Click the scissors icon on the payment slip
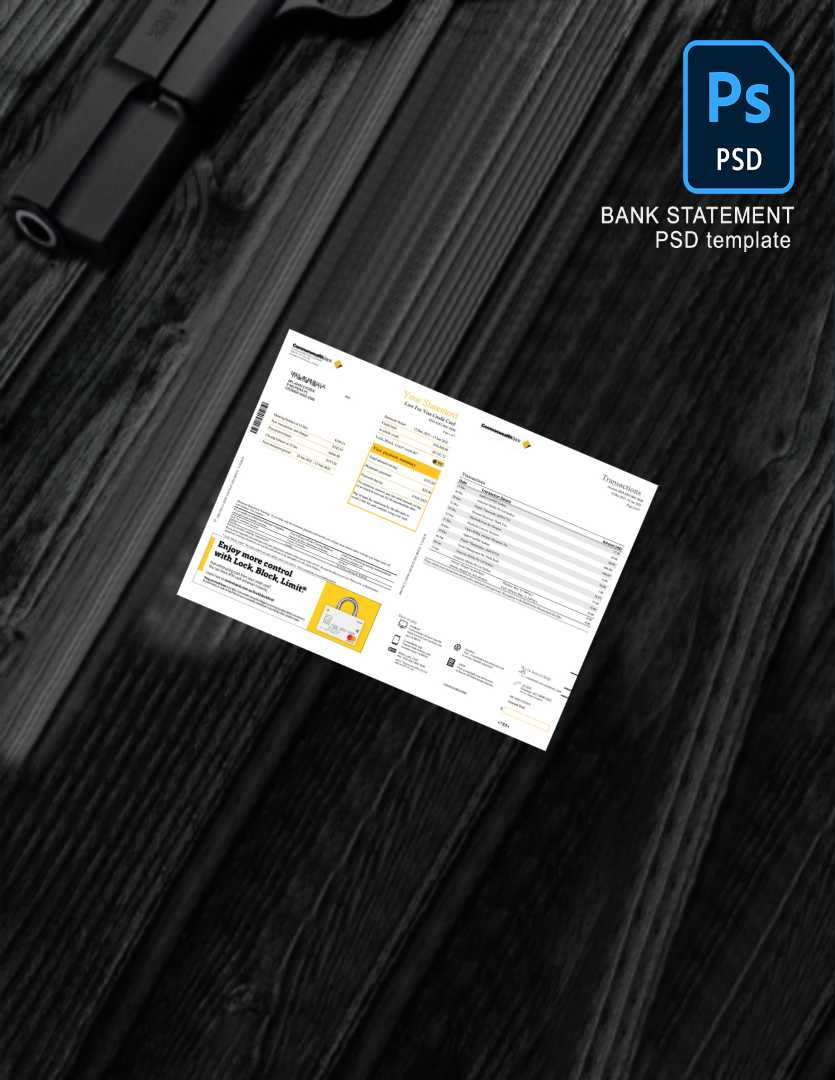 [x=522, y=668]
